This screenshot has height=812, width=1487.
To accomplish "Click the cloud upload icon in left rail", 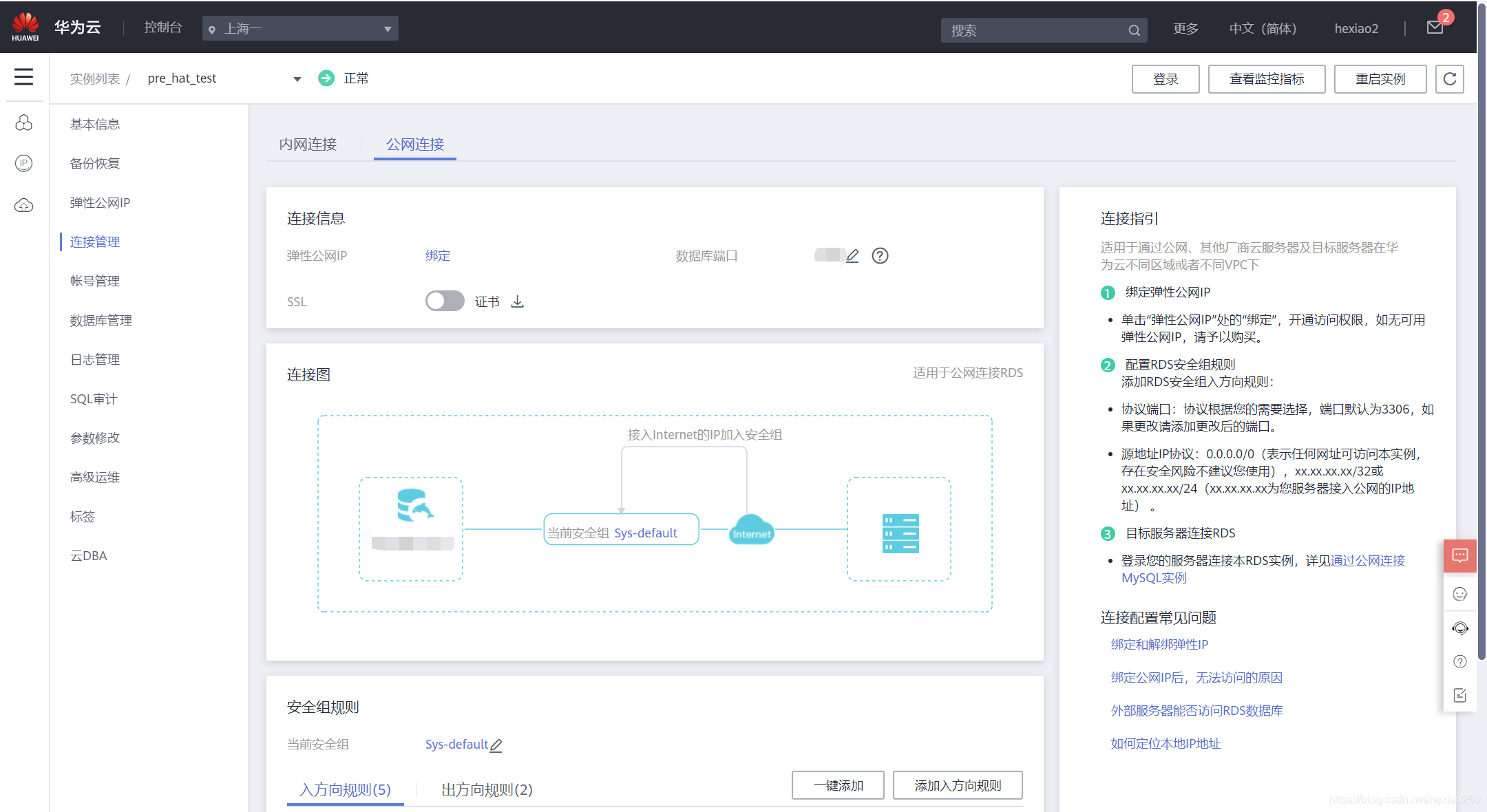I will pyautogui.click(x=24, y=205).
